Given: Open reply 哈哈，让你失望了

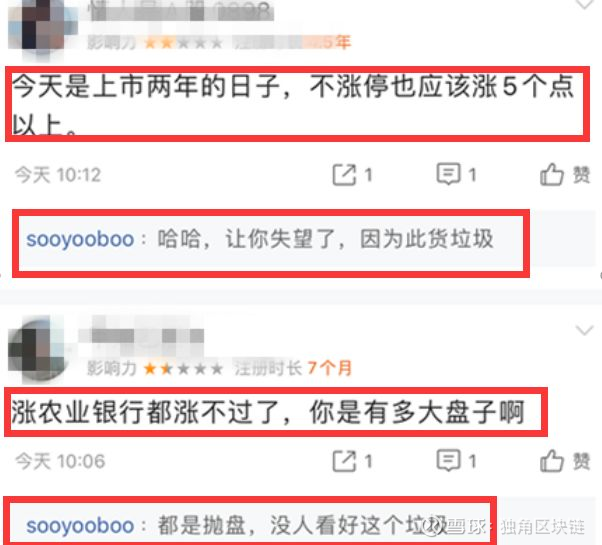Looking at the screenshot, I should click(326, 239).
